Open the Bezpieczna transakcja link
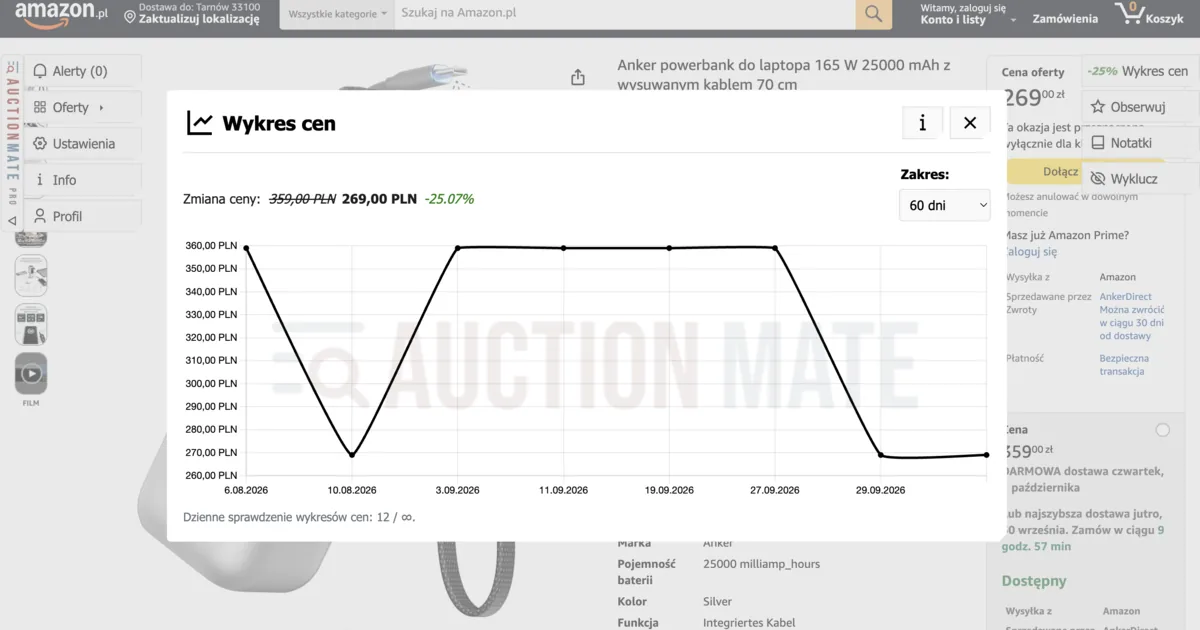 1124,365
